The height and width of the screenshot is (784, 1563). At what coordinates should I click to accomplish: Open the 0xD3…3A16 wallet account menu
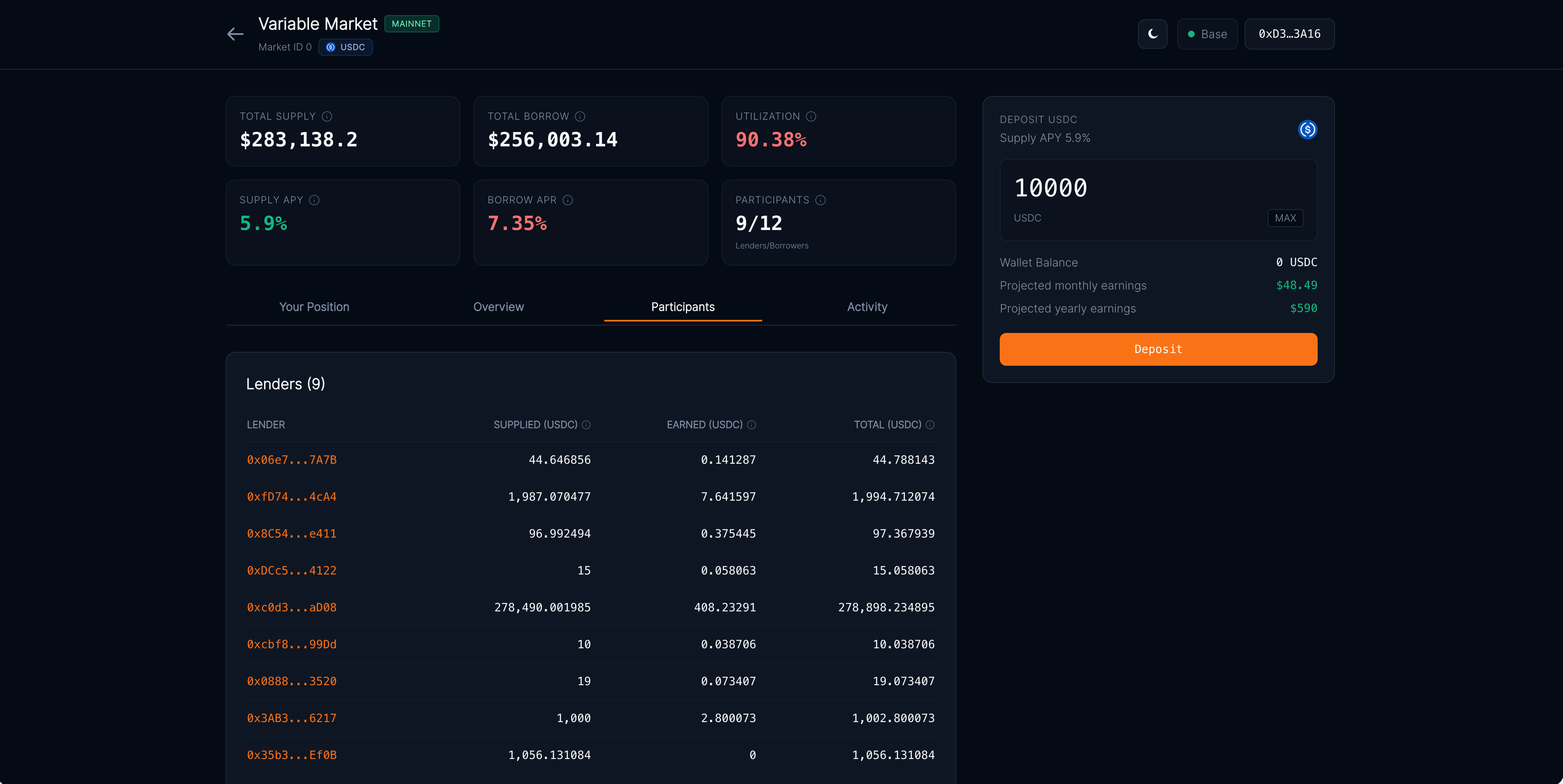pos(1289,34)
